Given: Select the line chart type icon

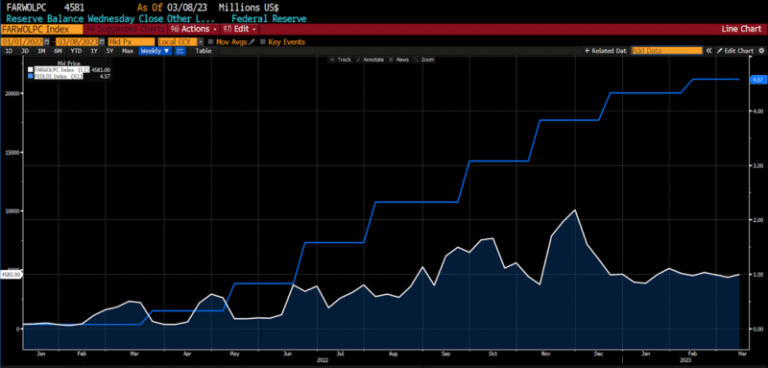Looking at the screenshot, I should pyautogui.click(x=180, y=50).
